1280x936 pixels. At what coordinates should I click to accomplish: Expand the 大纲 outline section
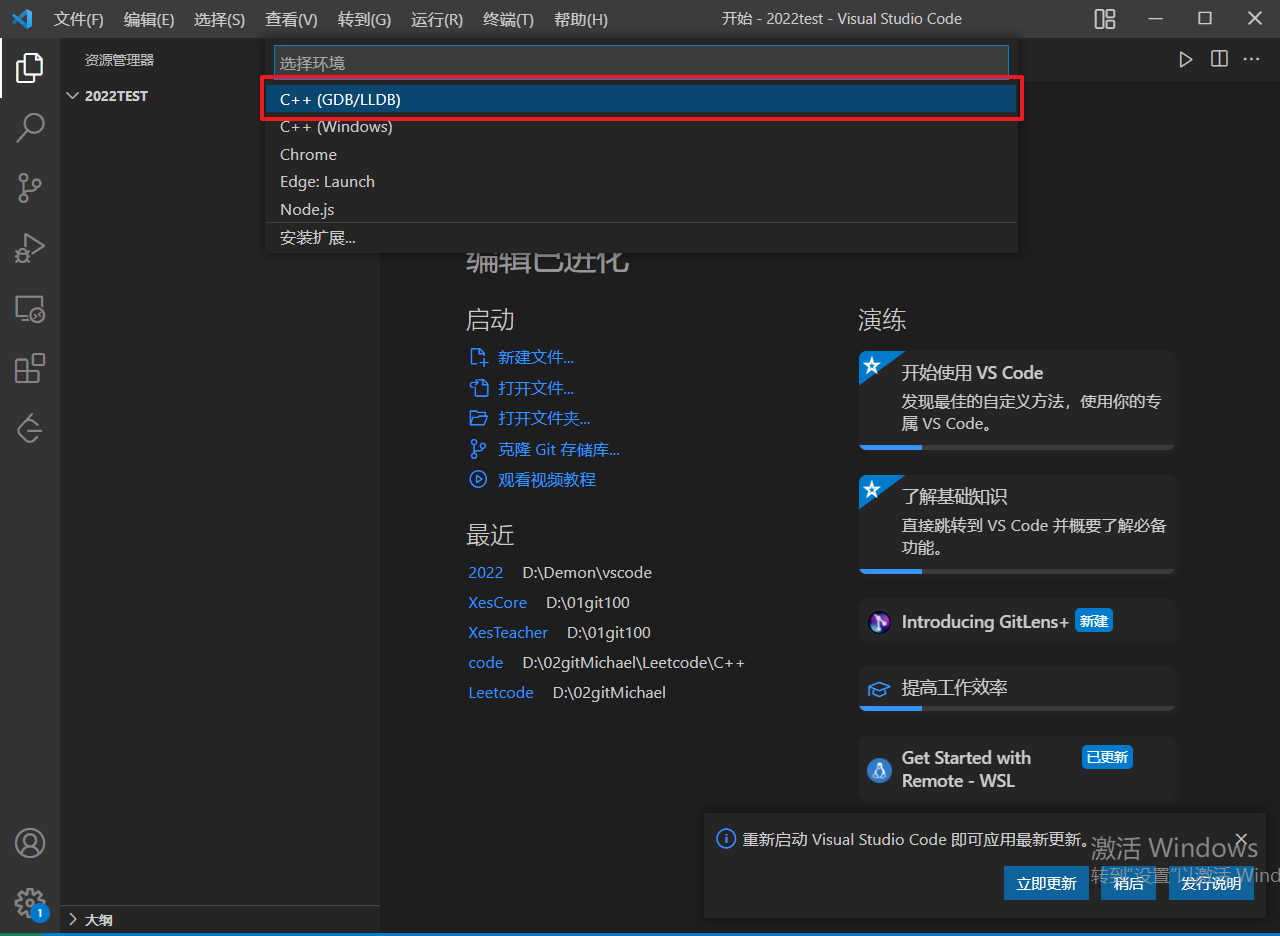[220, 919]
